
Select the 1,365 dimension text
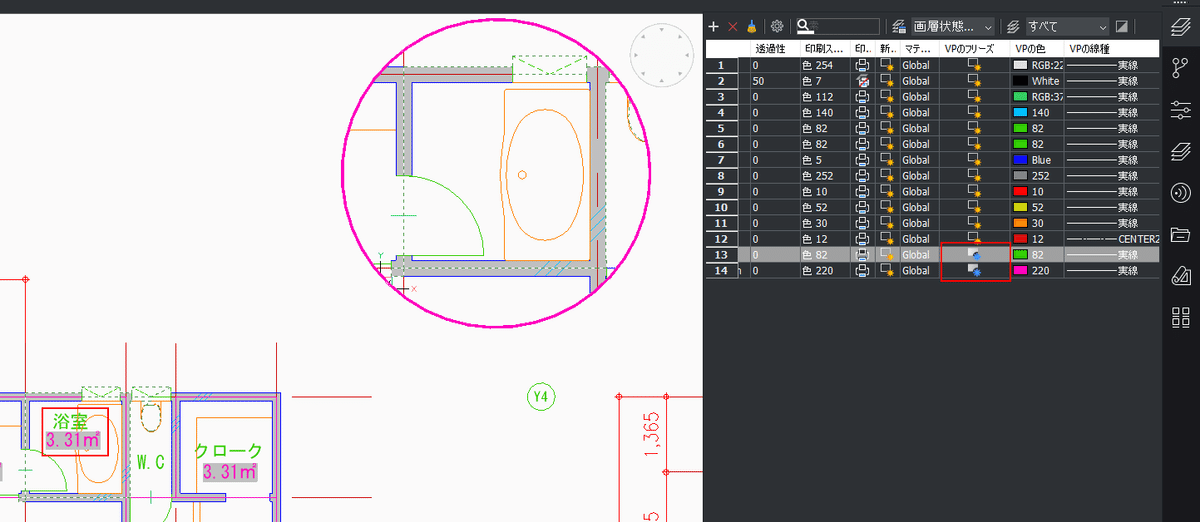point(654,436)
